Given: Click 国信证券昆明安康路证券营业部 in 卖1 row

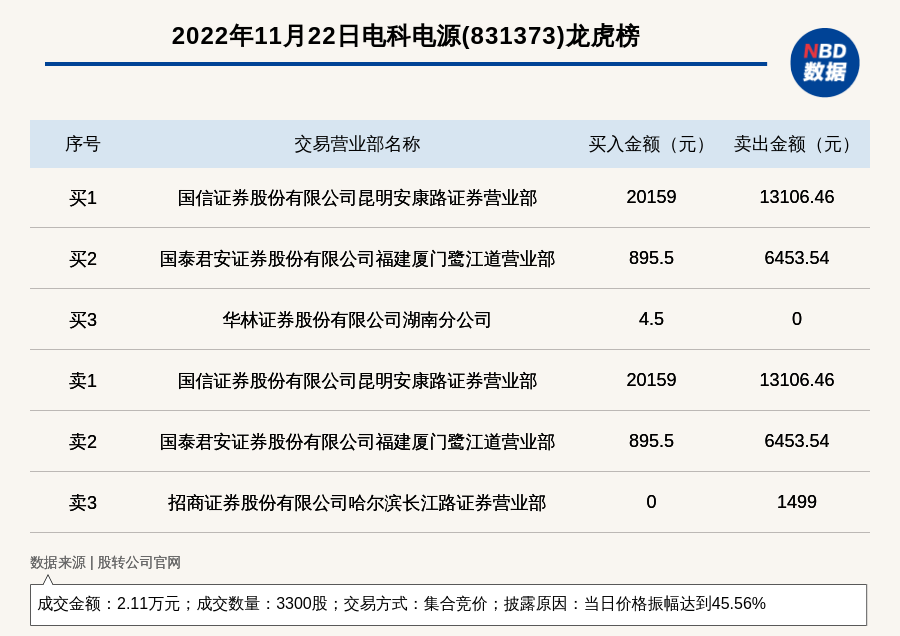Looking at the screenshot, I should [x=357, y=381].
